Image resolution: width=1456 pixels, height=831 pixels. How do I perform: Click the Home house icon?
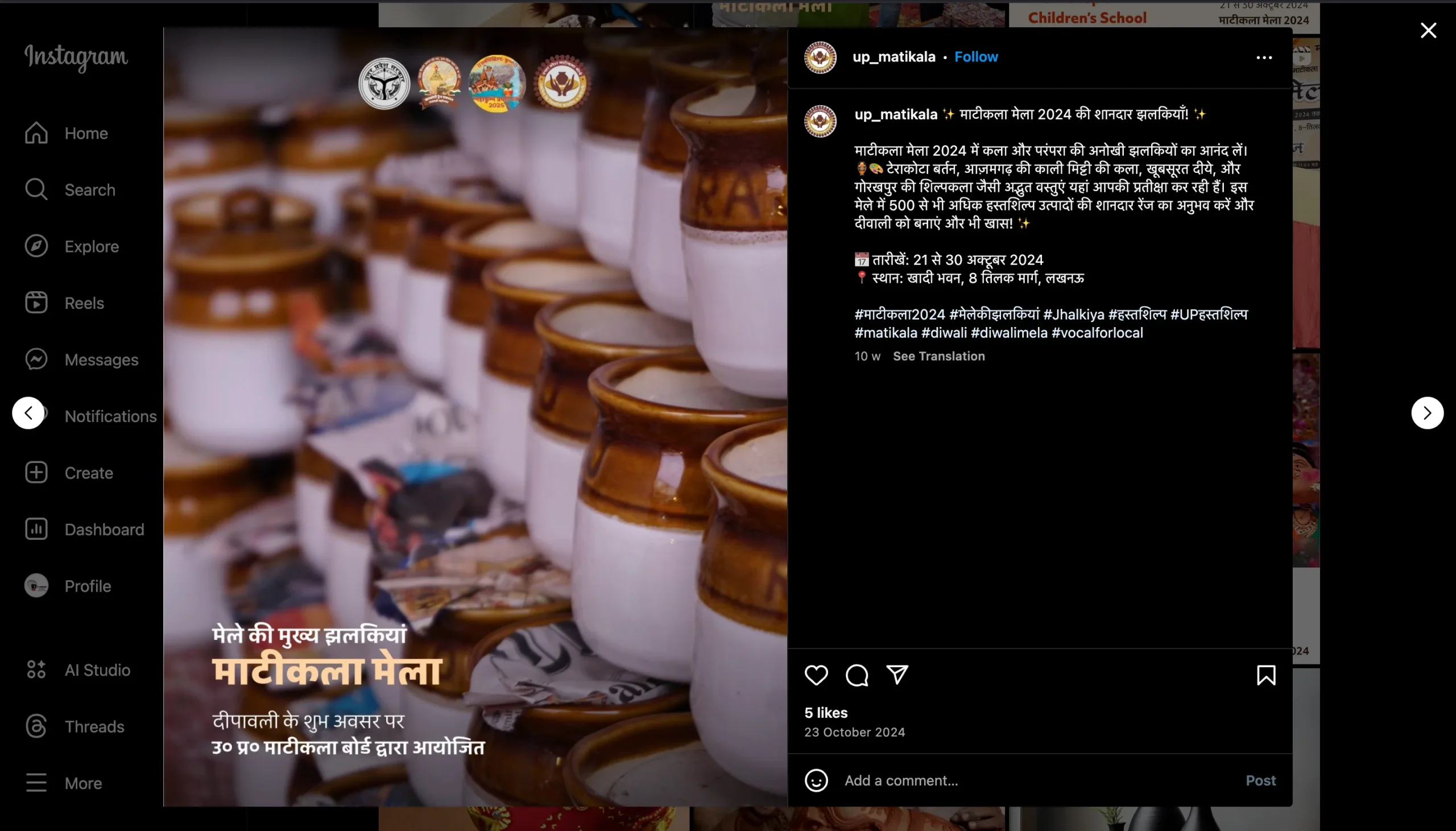[36, 133]
